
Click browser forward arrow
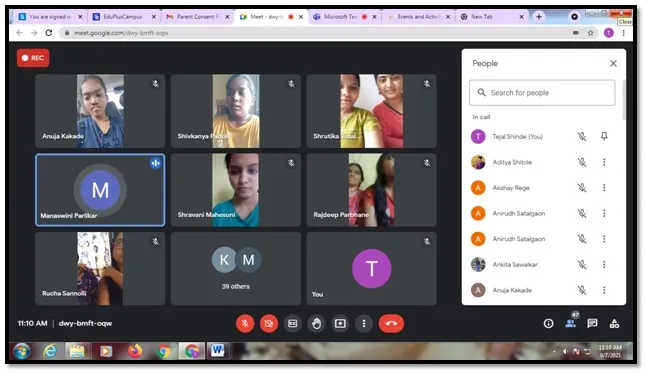point(34,33)
